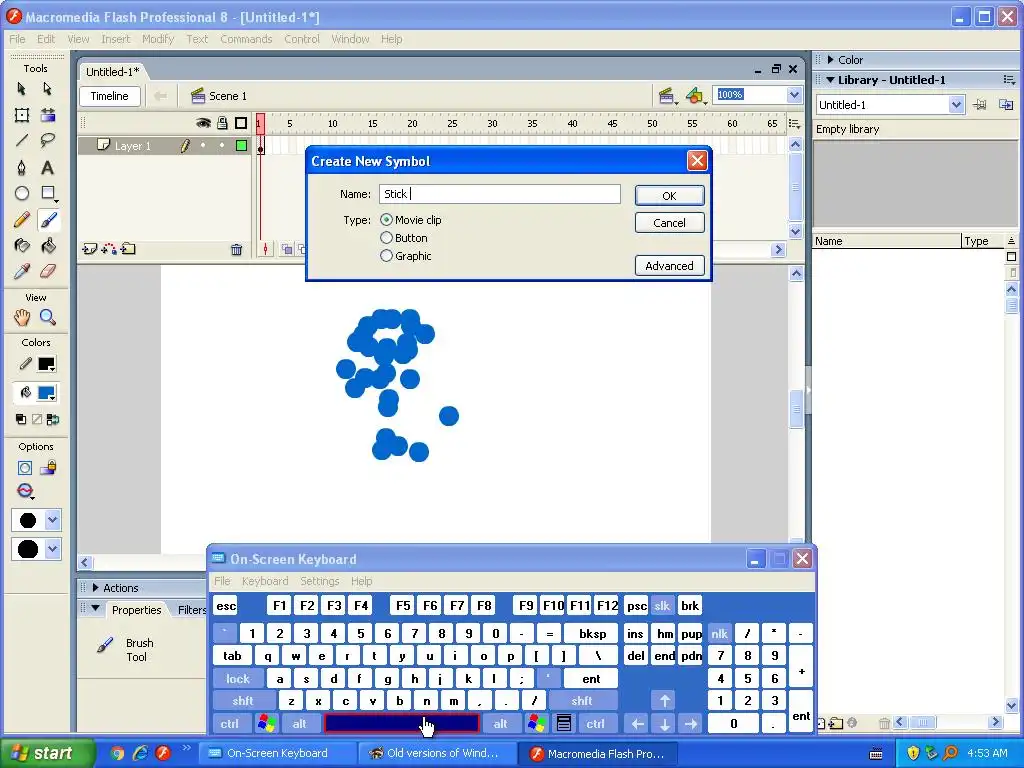Click the stroke color swatch
The width and height of the screenshot is (1024, 768).
coord(46,364)
